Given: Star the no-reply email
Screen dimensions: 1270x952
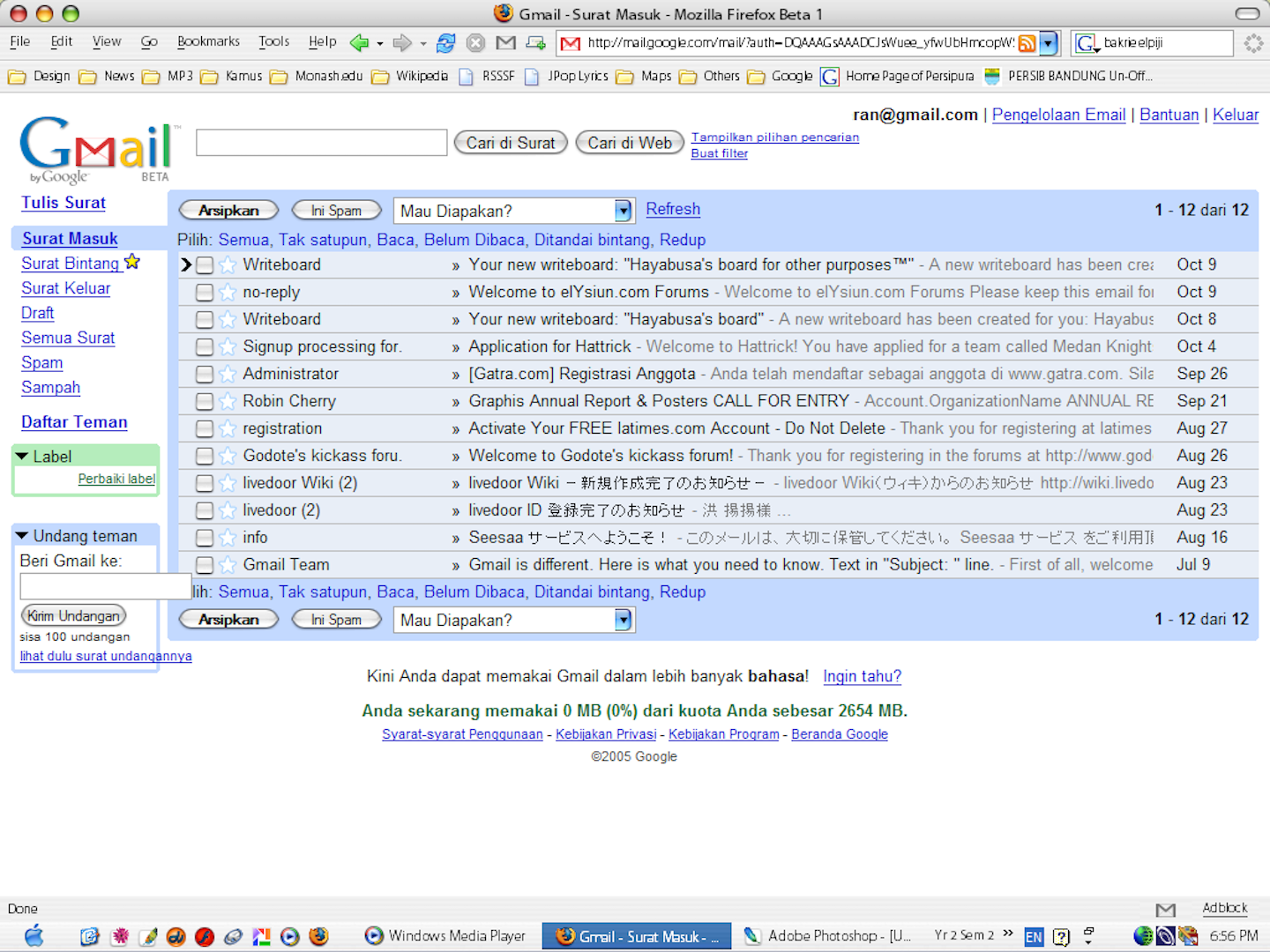Looking at the screenshot, I should click(x=228, y=293).
